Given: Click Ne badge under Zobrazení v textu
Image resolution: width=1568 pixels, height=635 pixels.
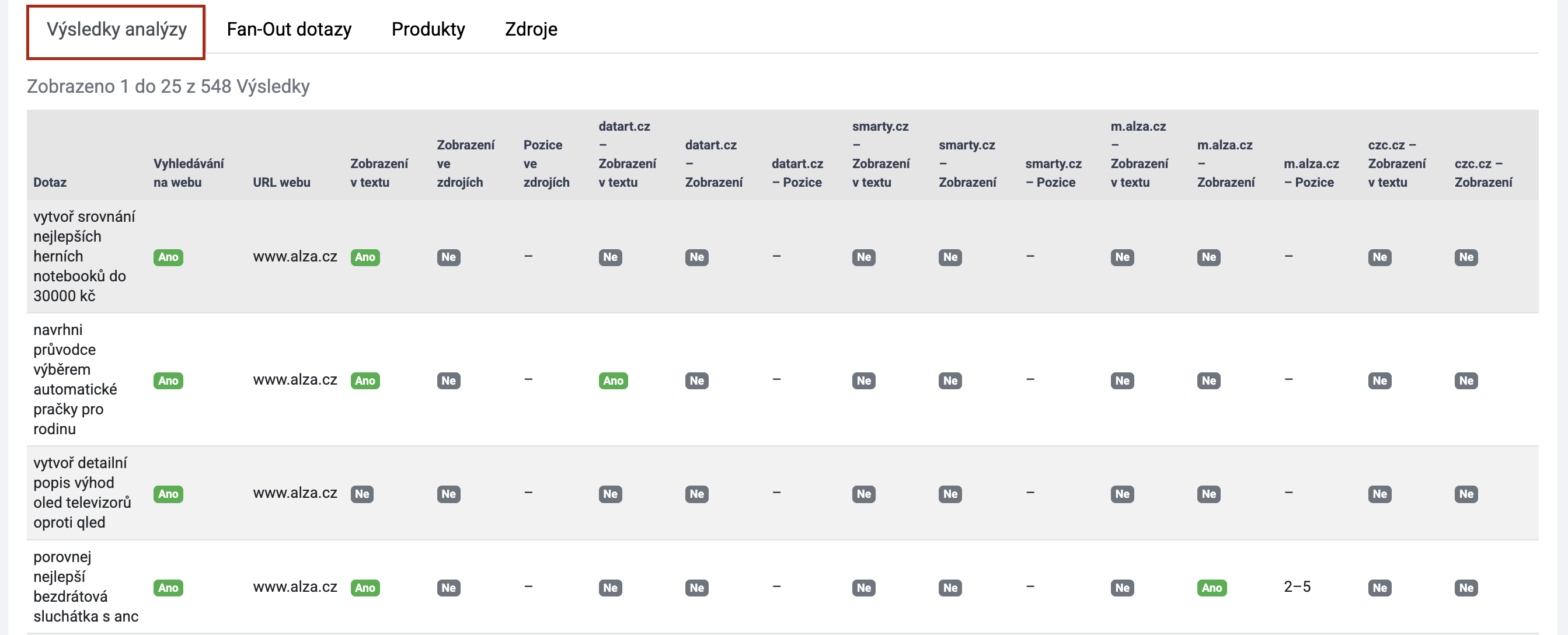Looking at the screenshot, I should pos(361,494).
